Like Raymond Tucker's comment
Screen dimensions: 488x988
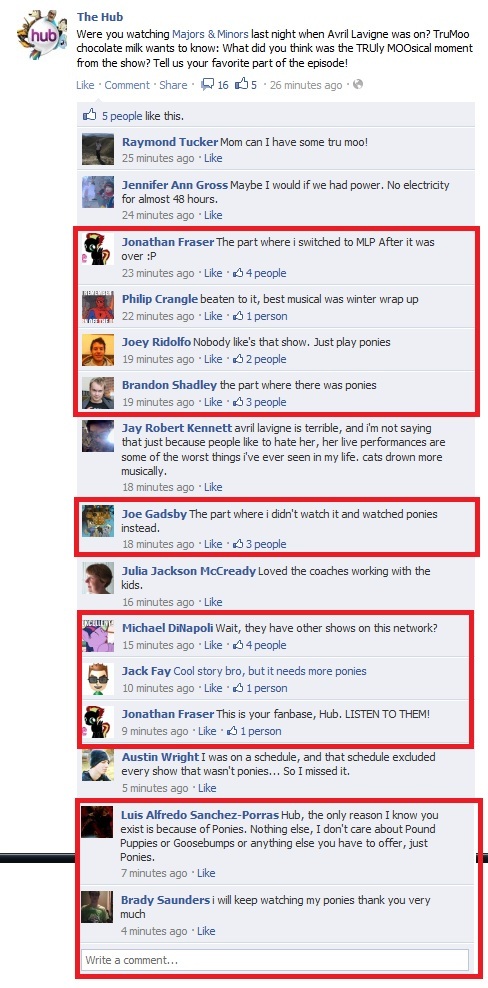(213, 158)
